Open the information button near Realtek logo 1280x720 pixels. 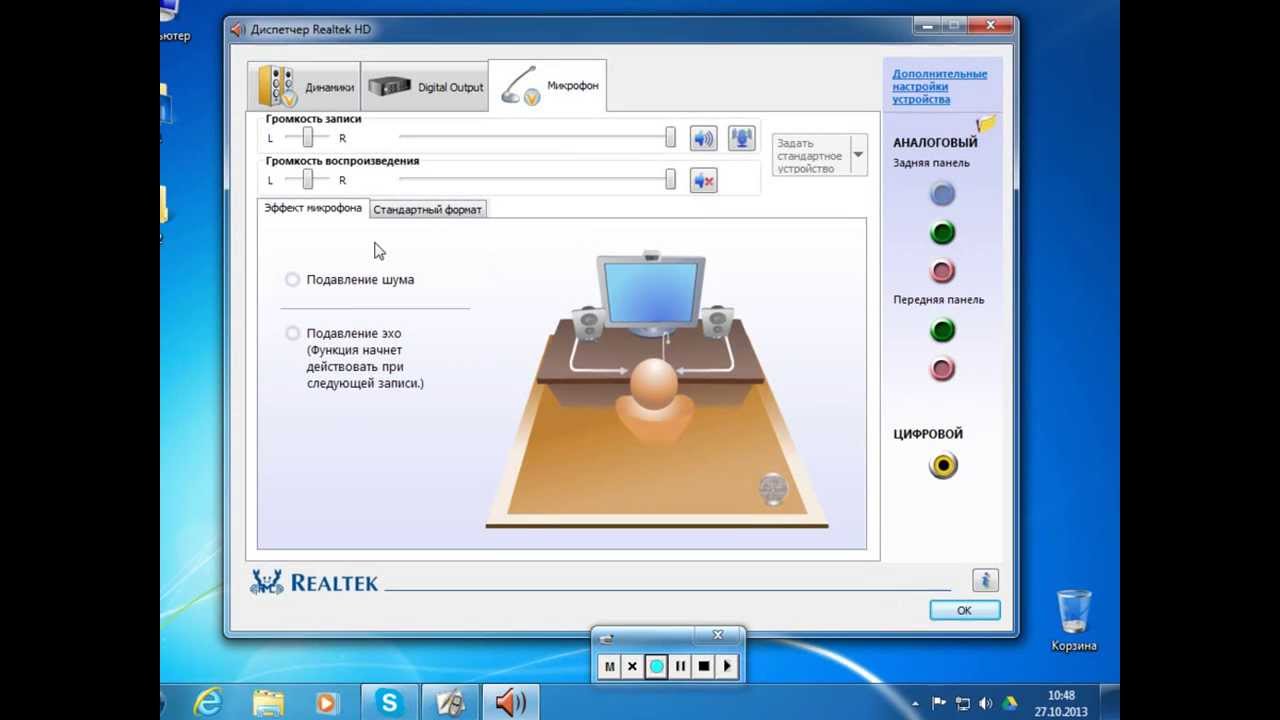point(985,580)
